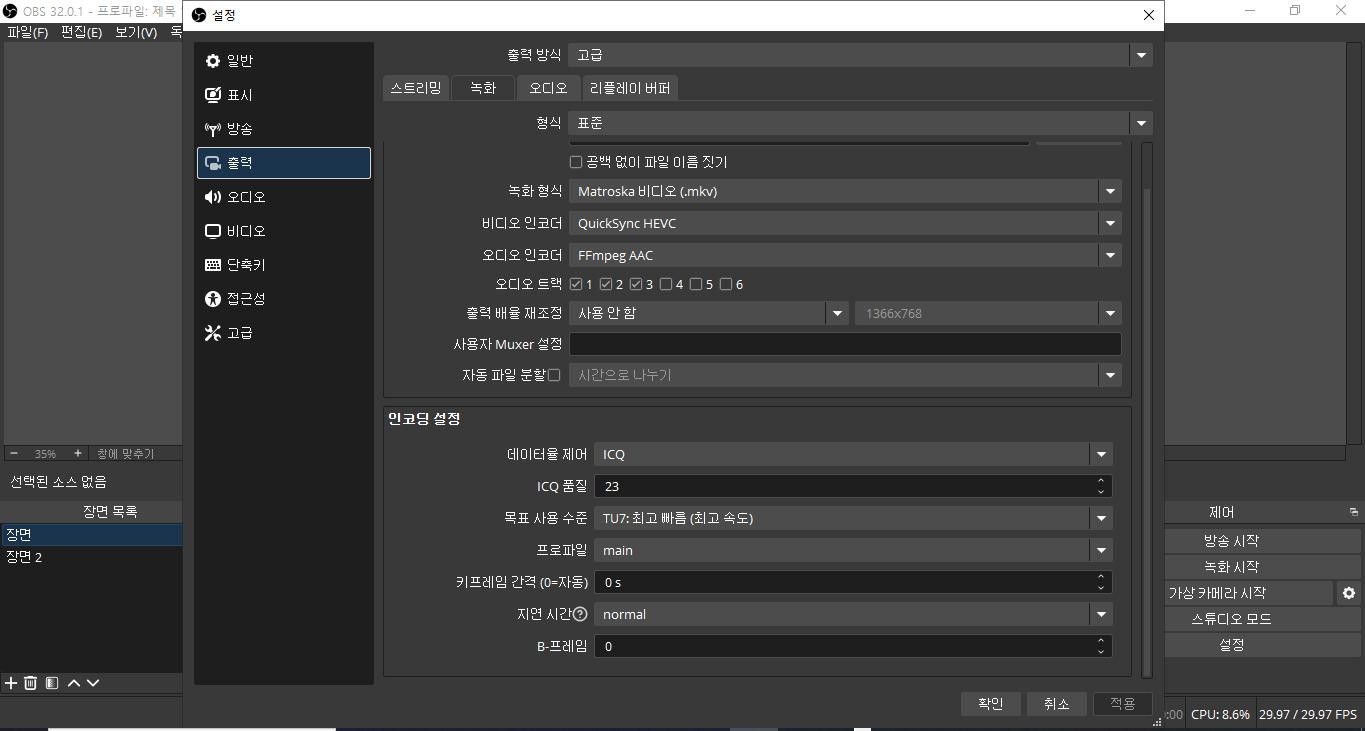Open the 비디오 인코더 QuickSync HEVC dropdown
Viewport: 1365px width, 731px height.
(844, 224)
